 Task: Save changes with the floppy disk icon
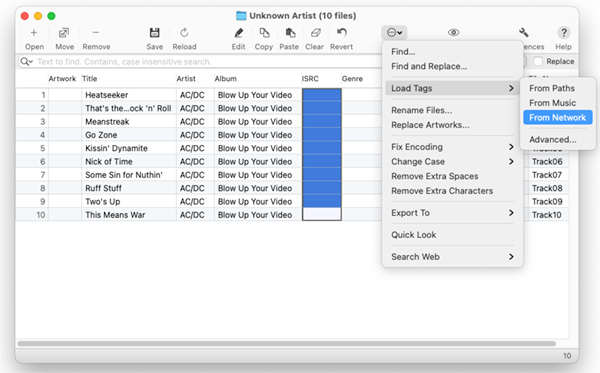pyautogui.click(x=154, y=33)
